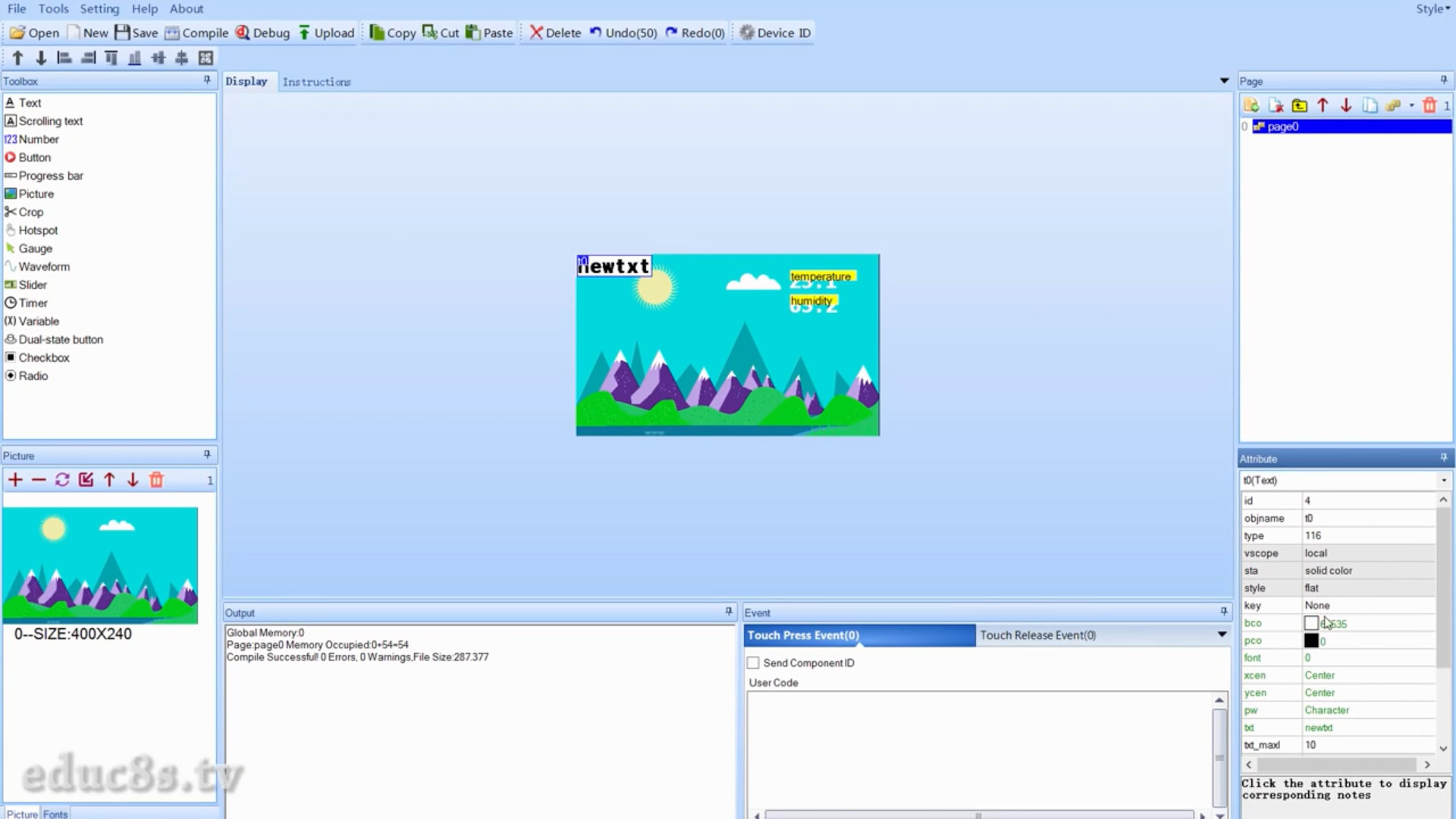The width and height of the screenshot is (1456, 819).
Task: Click the Compile button
Action: (x=196, y=33)
